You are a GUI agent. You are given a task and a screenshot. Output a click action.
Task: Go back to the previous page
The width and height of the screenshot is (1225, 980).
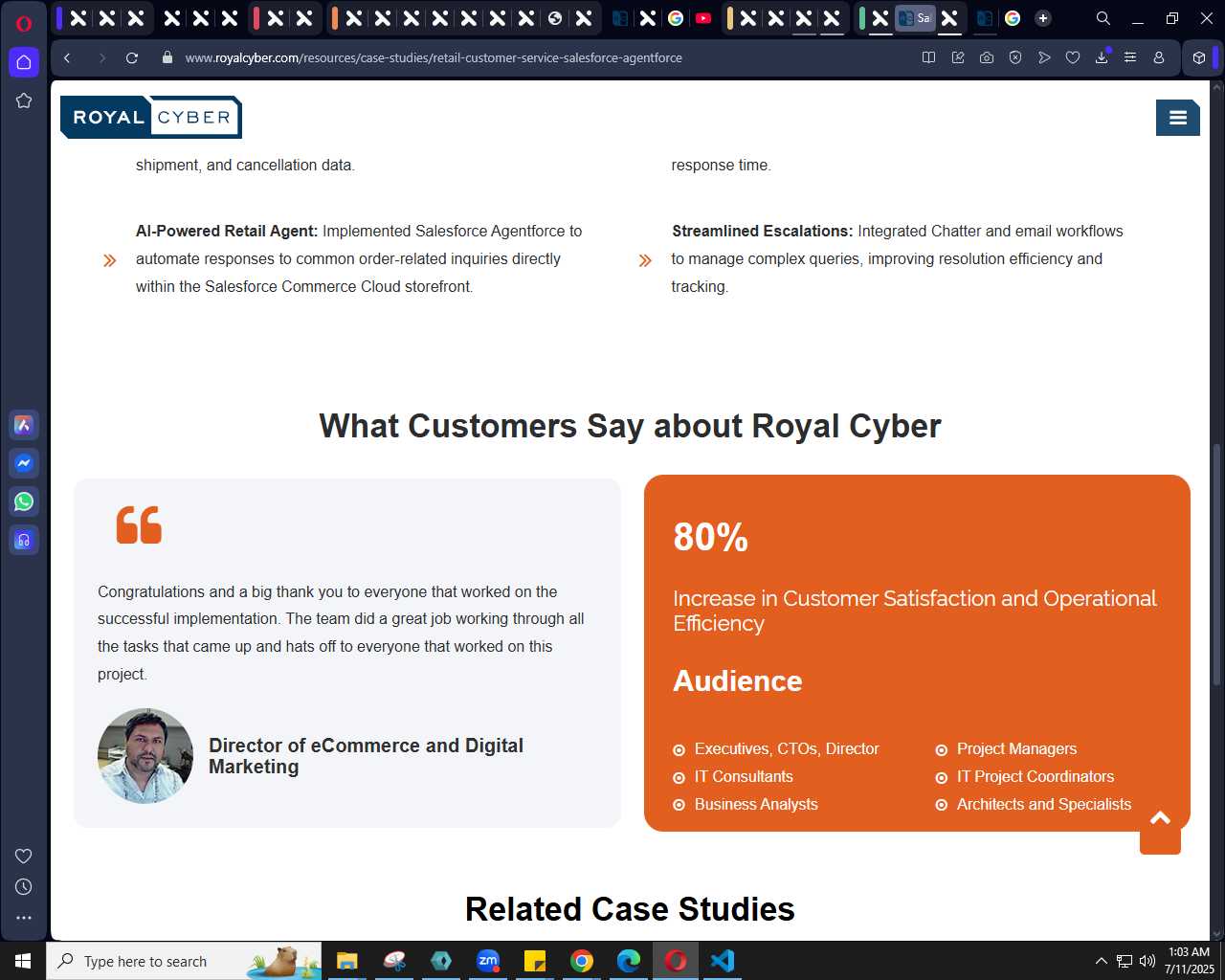click(67, 57)
